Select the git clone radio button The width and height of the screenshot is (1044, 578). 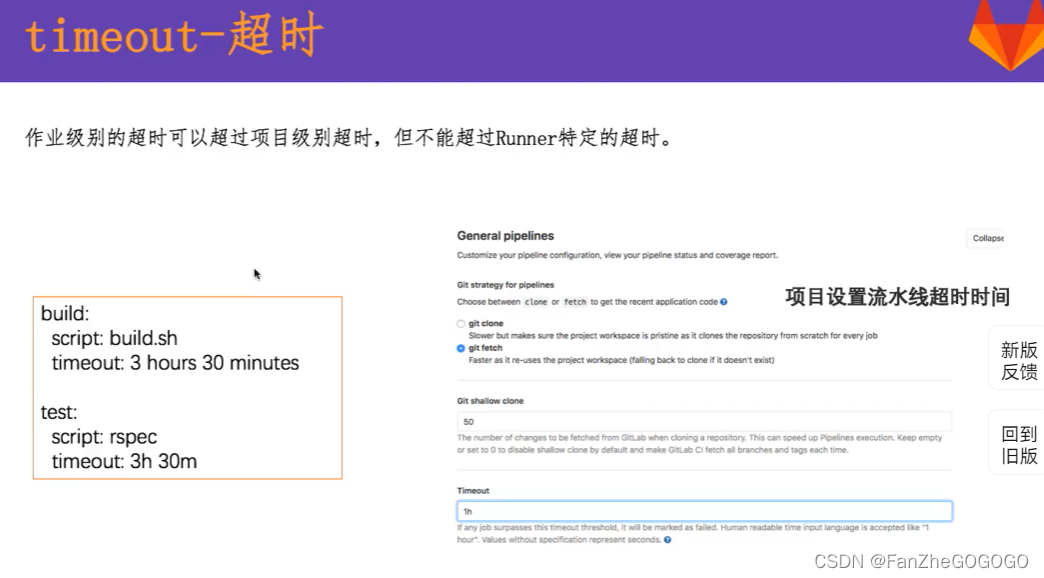pyautogui.click(x=461, y=324)
